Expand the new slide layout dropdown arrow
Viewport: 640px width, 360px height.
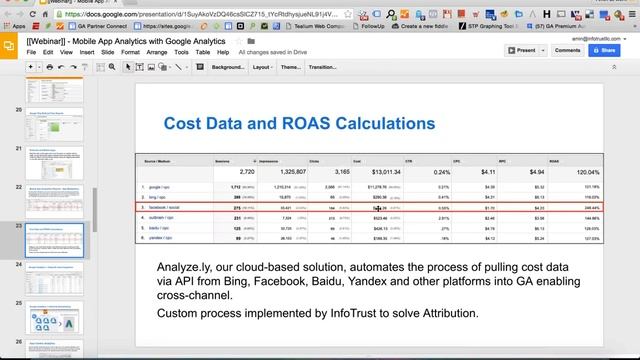click(39, 67)
